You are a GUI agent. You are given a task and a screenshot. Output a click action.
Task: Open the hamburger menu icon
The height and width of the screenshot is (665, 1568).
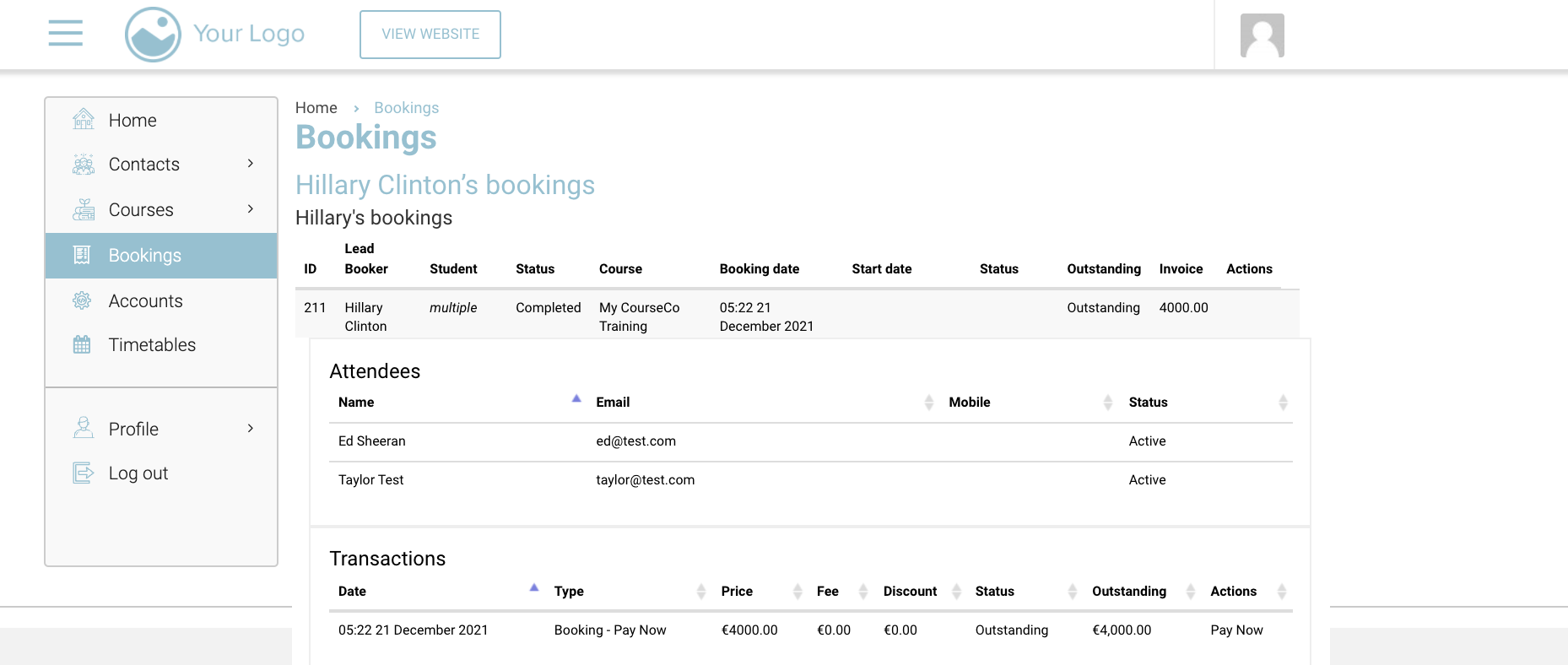tap(66, 34)
